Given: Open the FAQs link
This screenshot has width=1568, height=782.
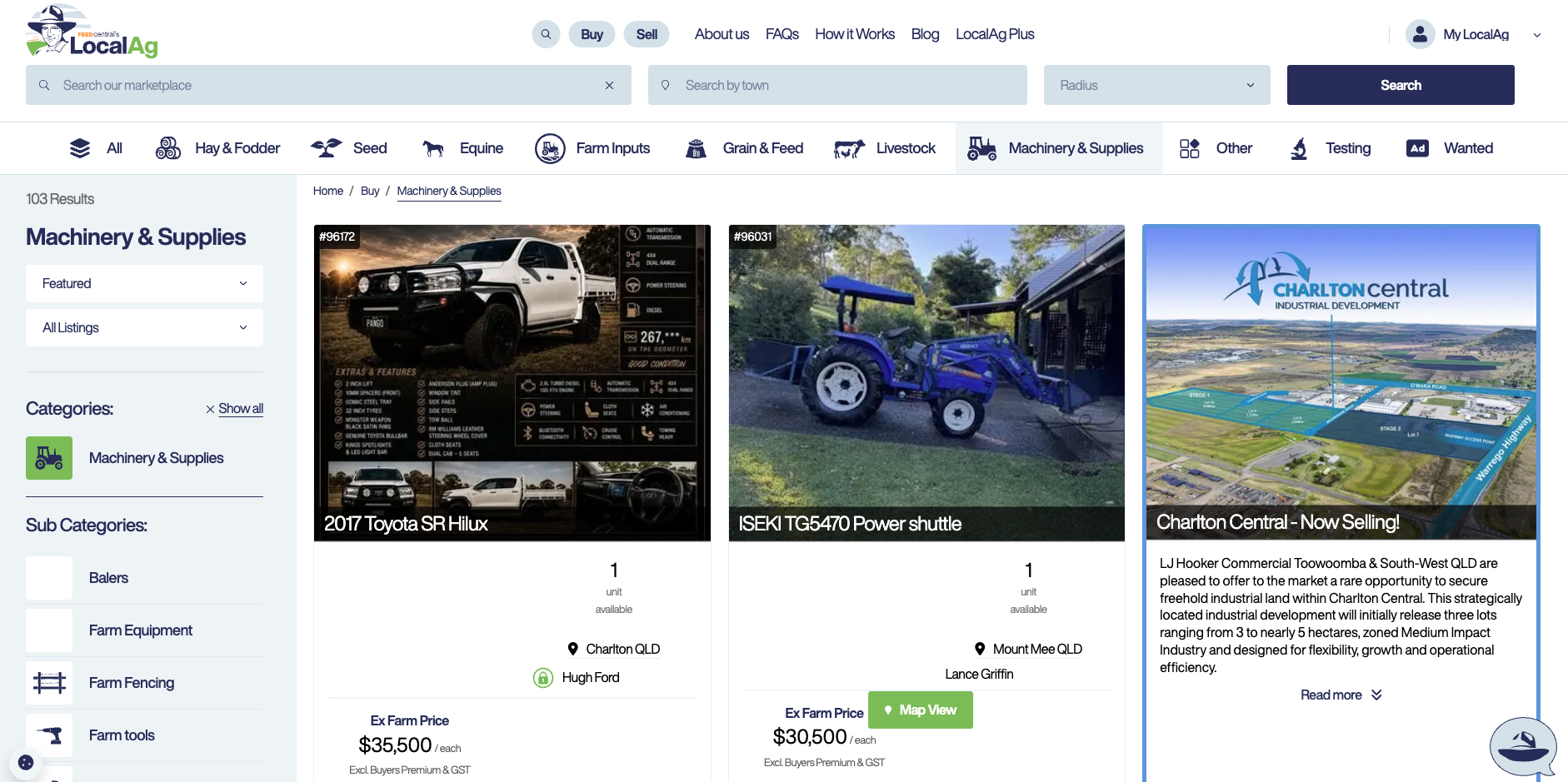Looking at the screenshot, I should (x=782, y=34).
